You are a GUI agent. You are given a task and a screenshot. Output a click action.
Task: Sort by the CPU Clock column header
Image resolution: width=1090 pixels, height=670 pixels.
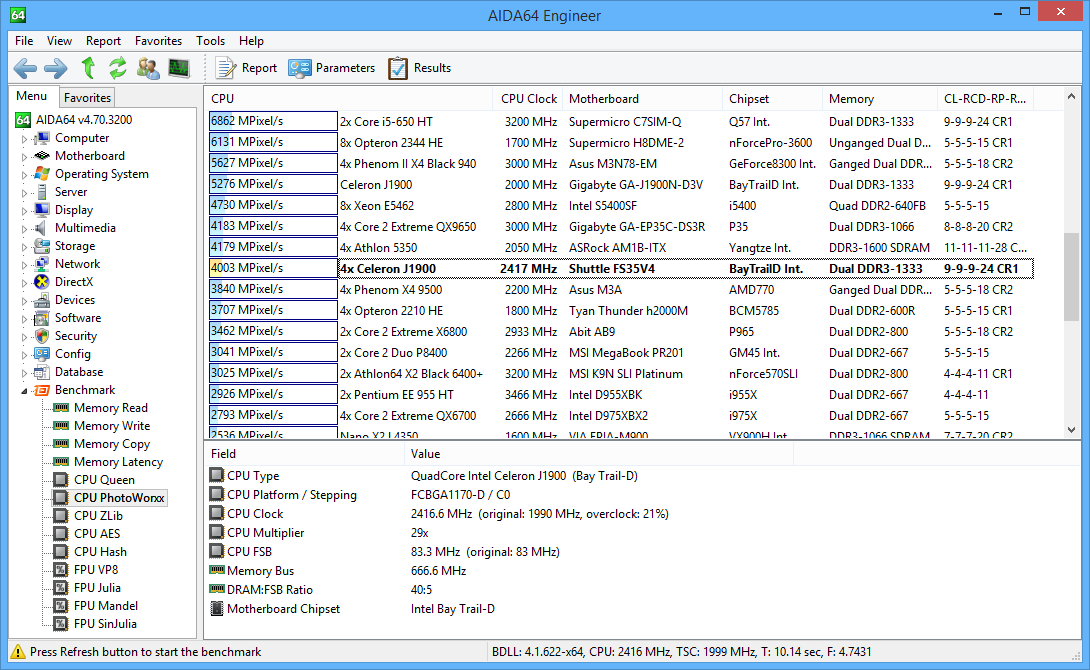point(528,99)
